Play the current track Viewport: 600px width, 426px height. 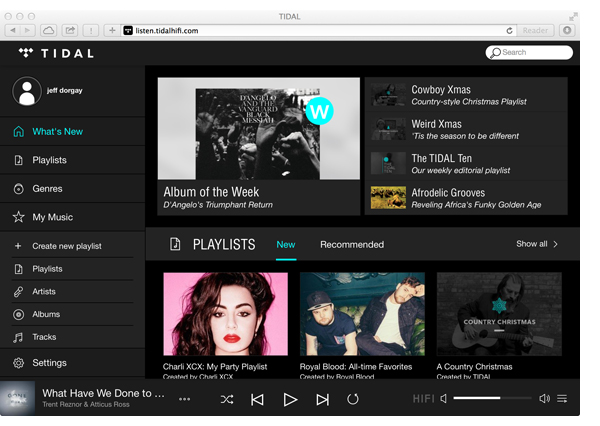tap(290, 400)
